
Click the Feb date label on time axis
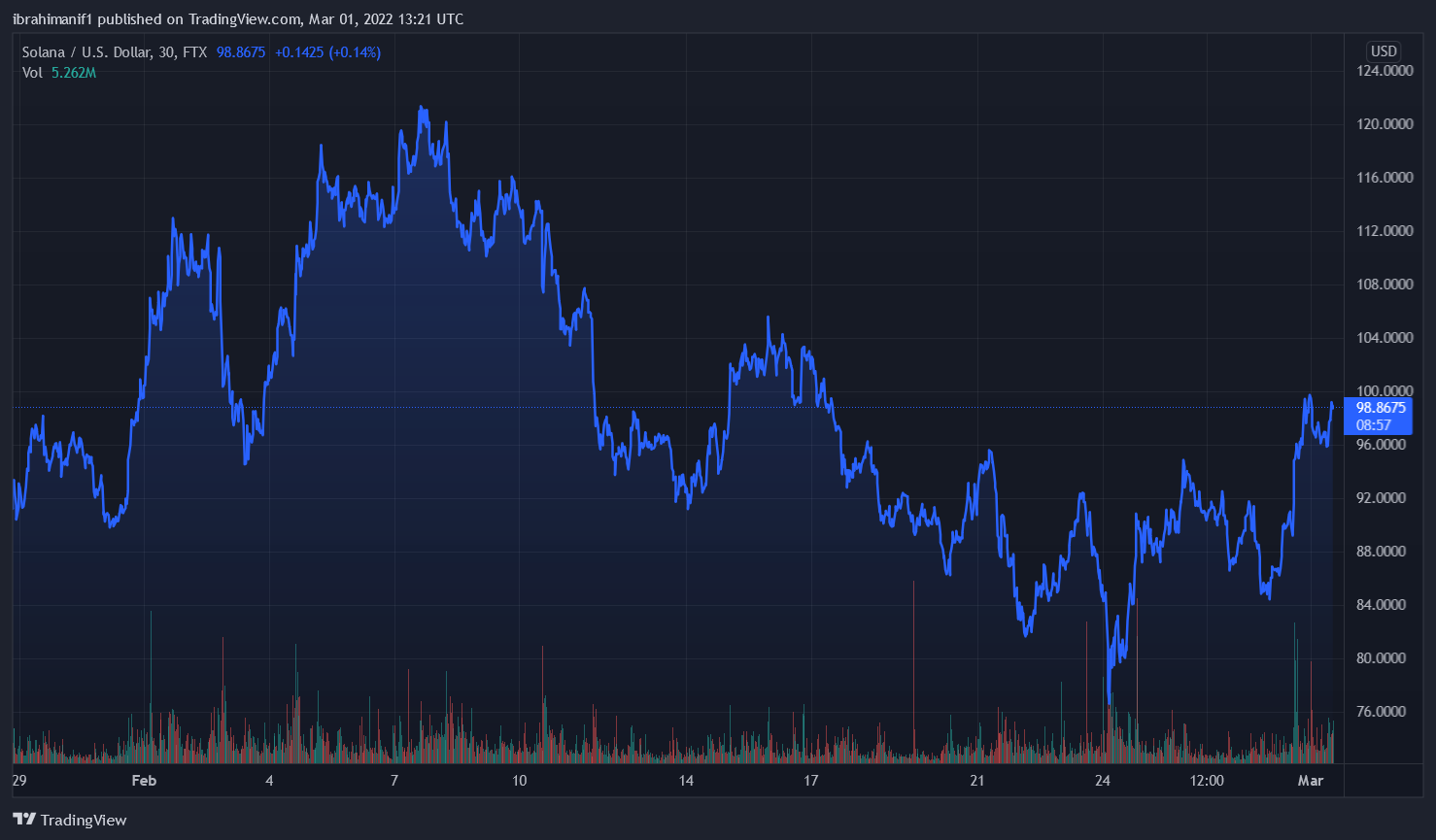coord(144,781)
